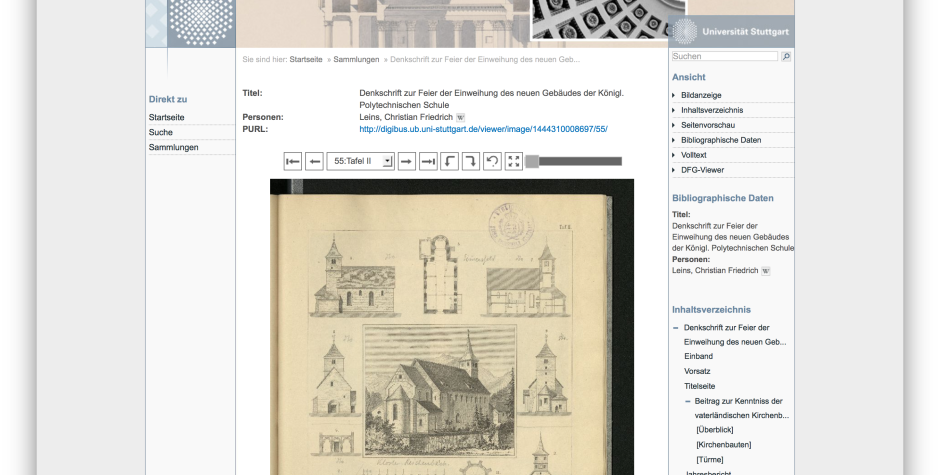940x475 pixels.
Task: Select [Kirchenbauten] in the table of contents
Action: pos(724,445)
